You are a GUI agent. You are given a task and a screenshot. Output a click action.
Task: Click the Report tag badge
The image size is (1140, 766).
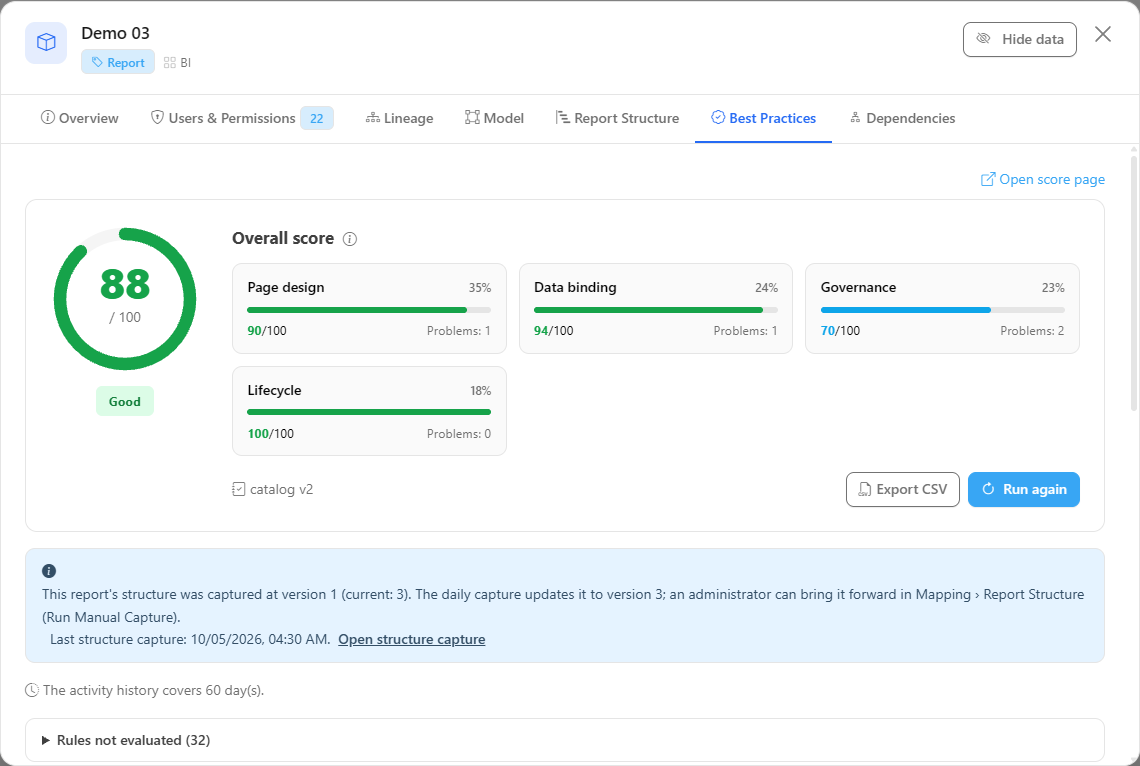tap(118, 63)
